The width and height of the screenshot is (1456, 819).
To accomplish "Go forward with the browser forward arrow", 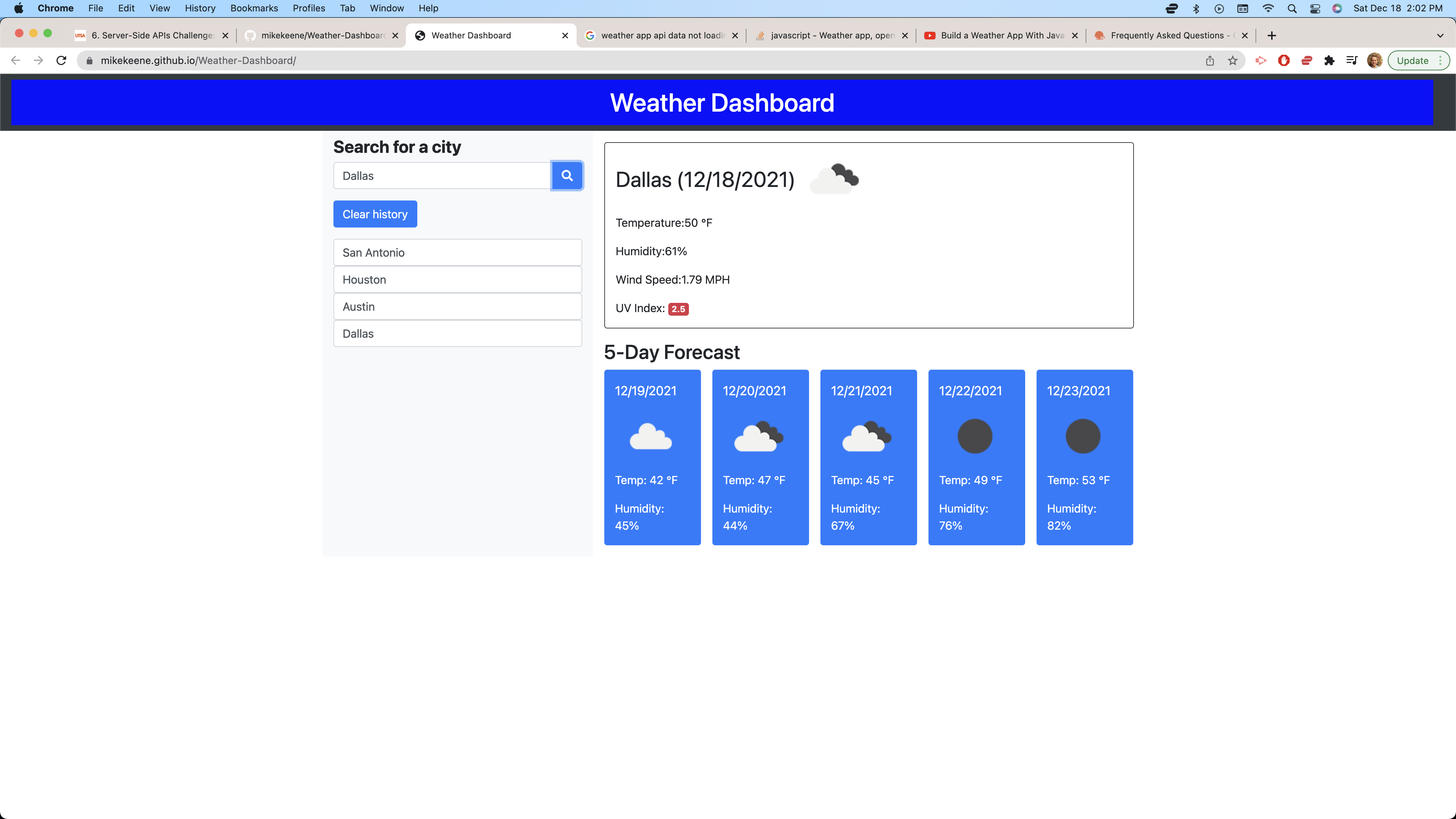I will click(x=38, y=60).
